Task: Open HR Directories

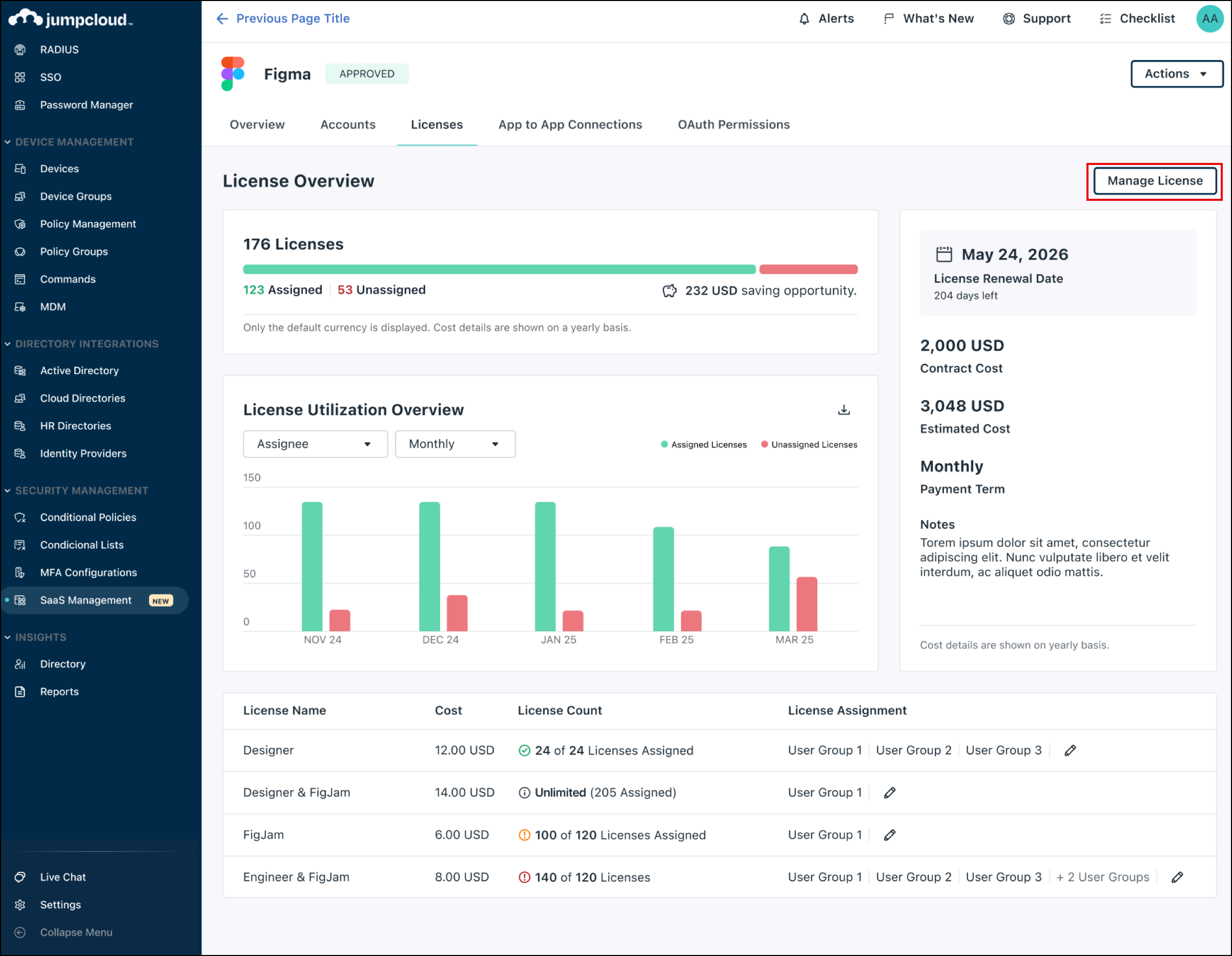Action: (75, 426)
